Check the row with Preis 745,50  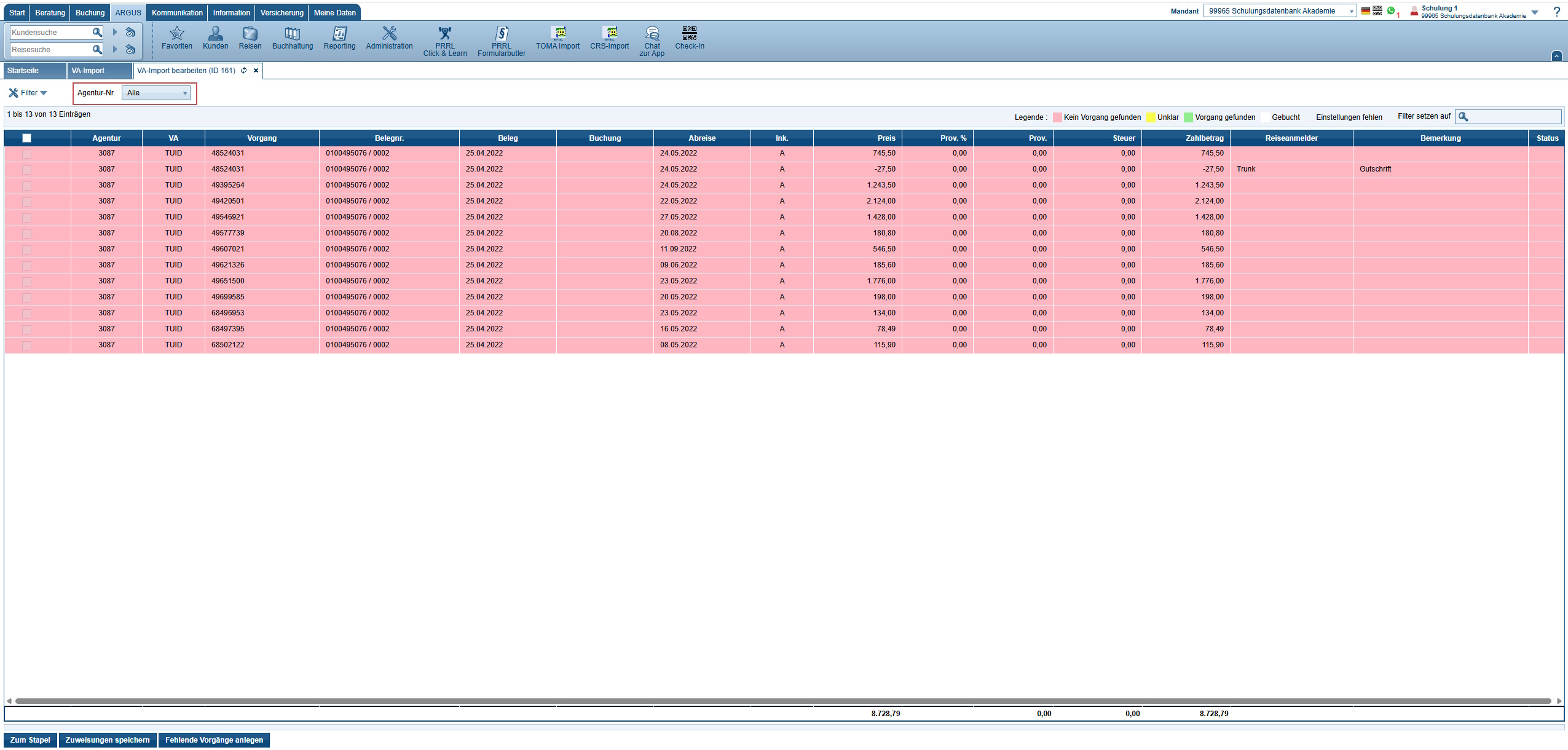pos(26,154)
